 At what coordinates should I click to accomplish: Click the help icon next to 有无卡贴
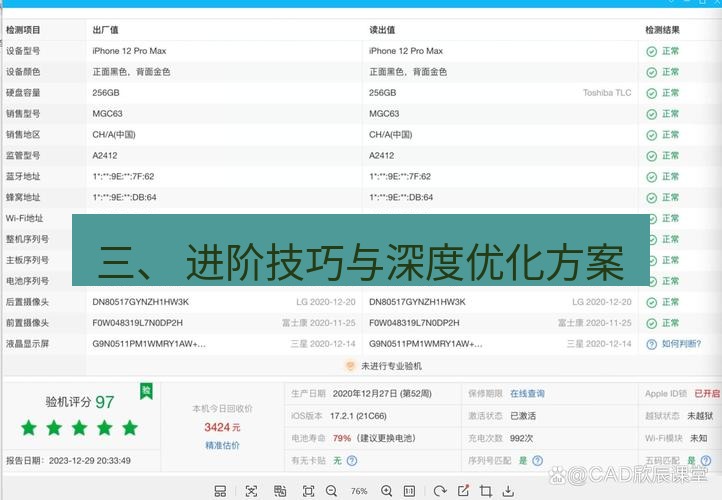352,460
